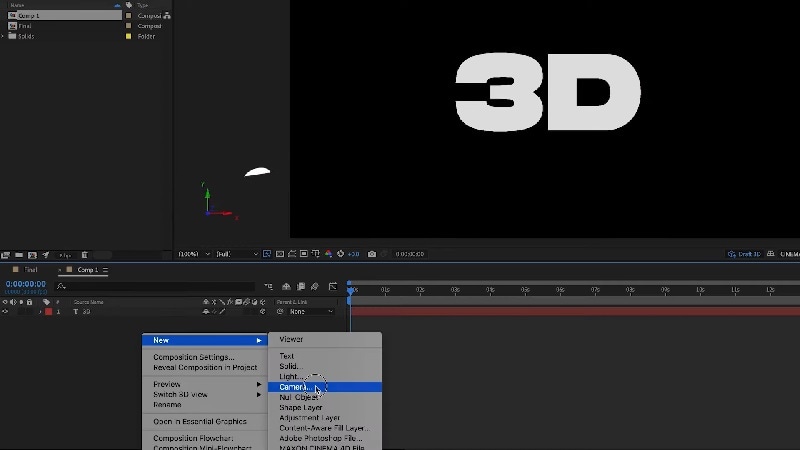Expand the Preview submenu
This screenshot has height=450, width=800.
[205, 384]
